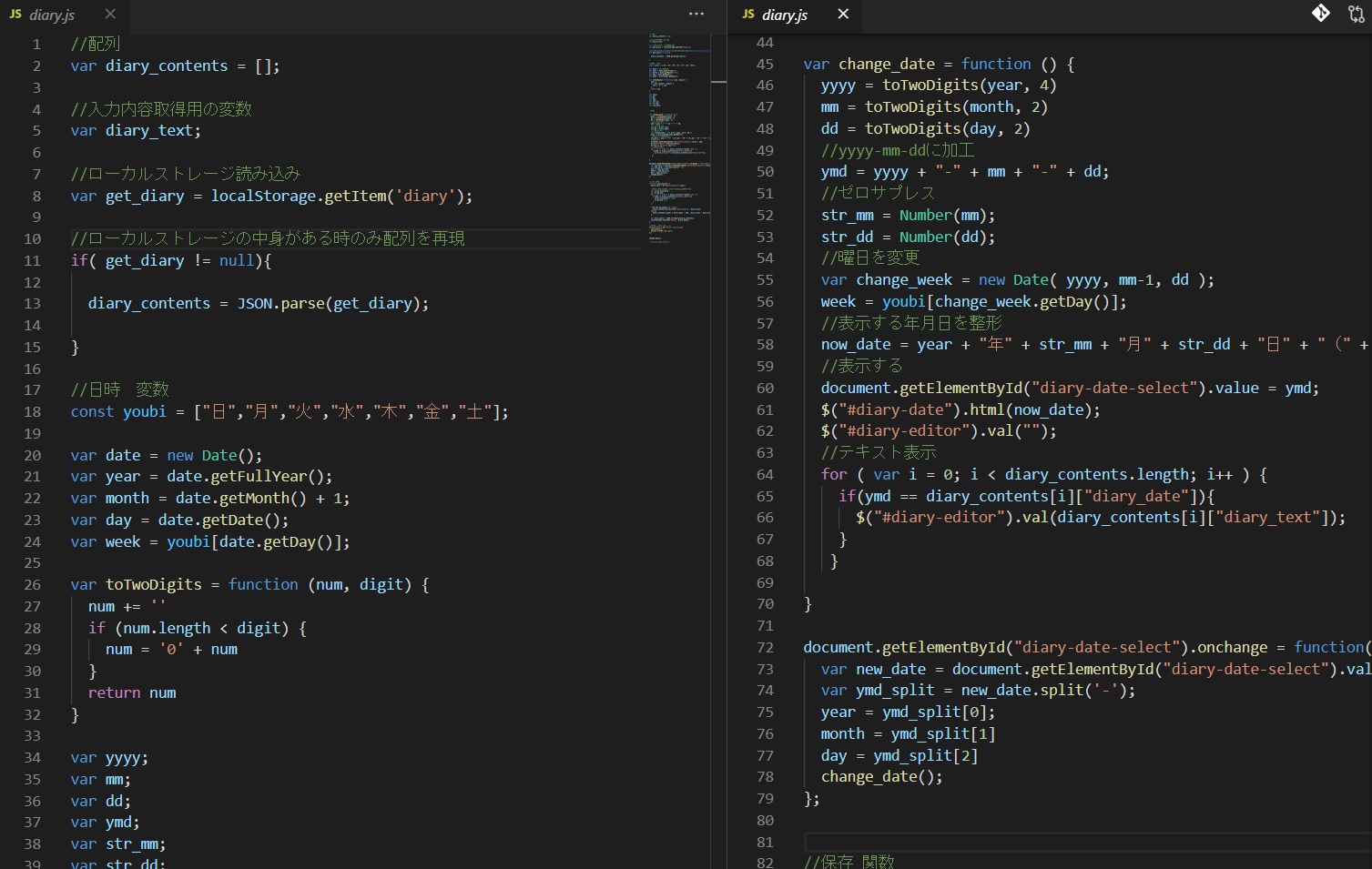The height and width of the screenshot is (869, 1372).
Task: Click the localStorage keyword on line 8
Action: [x=263, y=196]
